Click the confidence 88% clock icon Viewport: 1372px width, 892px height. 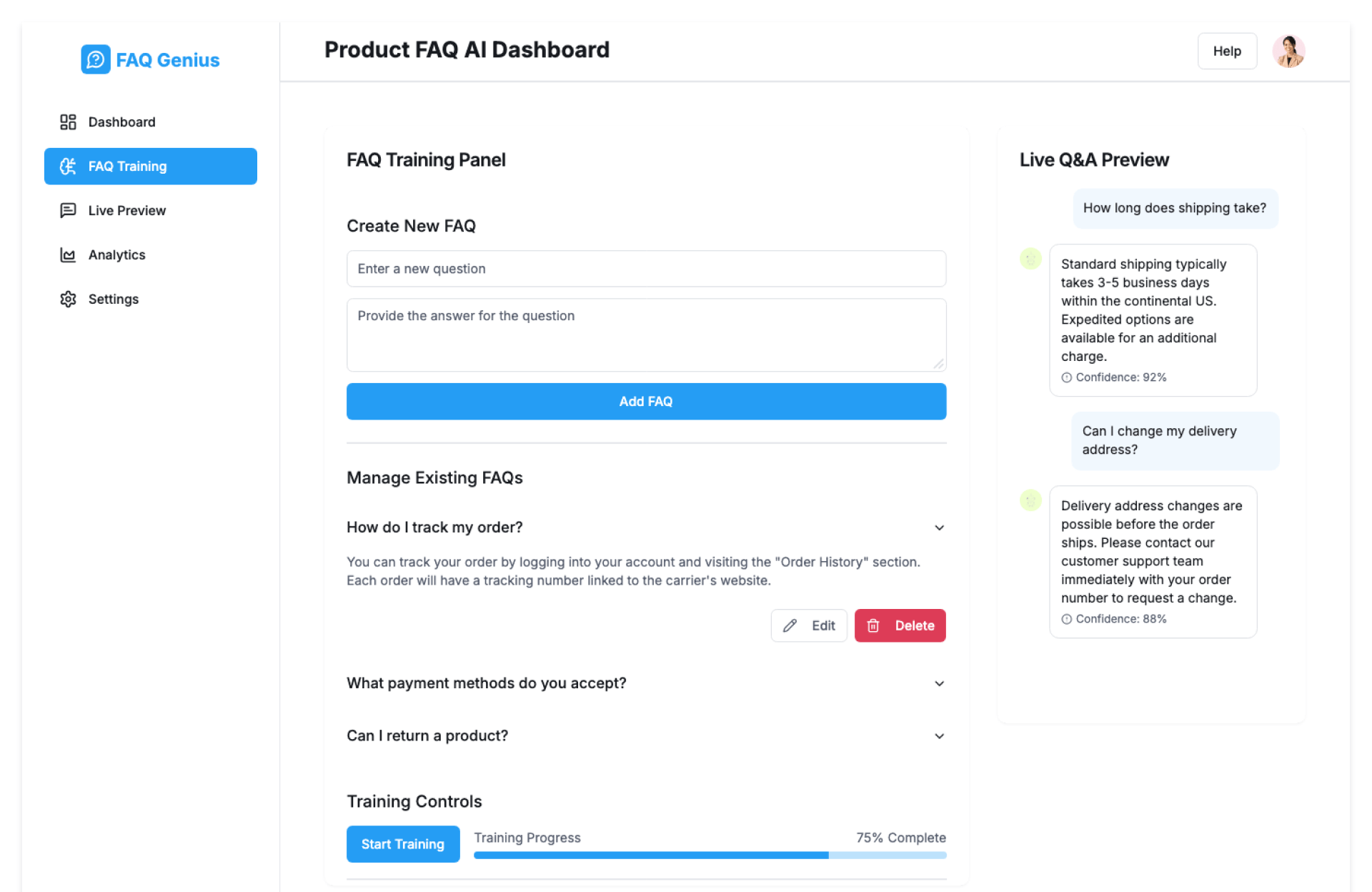pos(1066,619)
